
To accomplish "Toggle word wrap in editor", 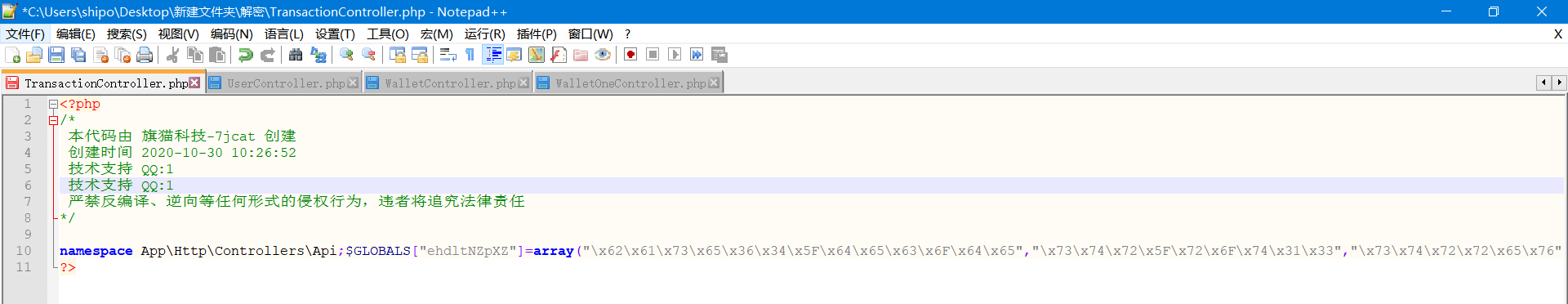I will (448, 55).
